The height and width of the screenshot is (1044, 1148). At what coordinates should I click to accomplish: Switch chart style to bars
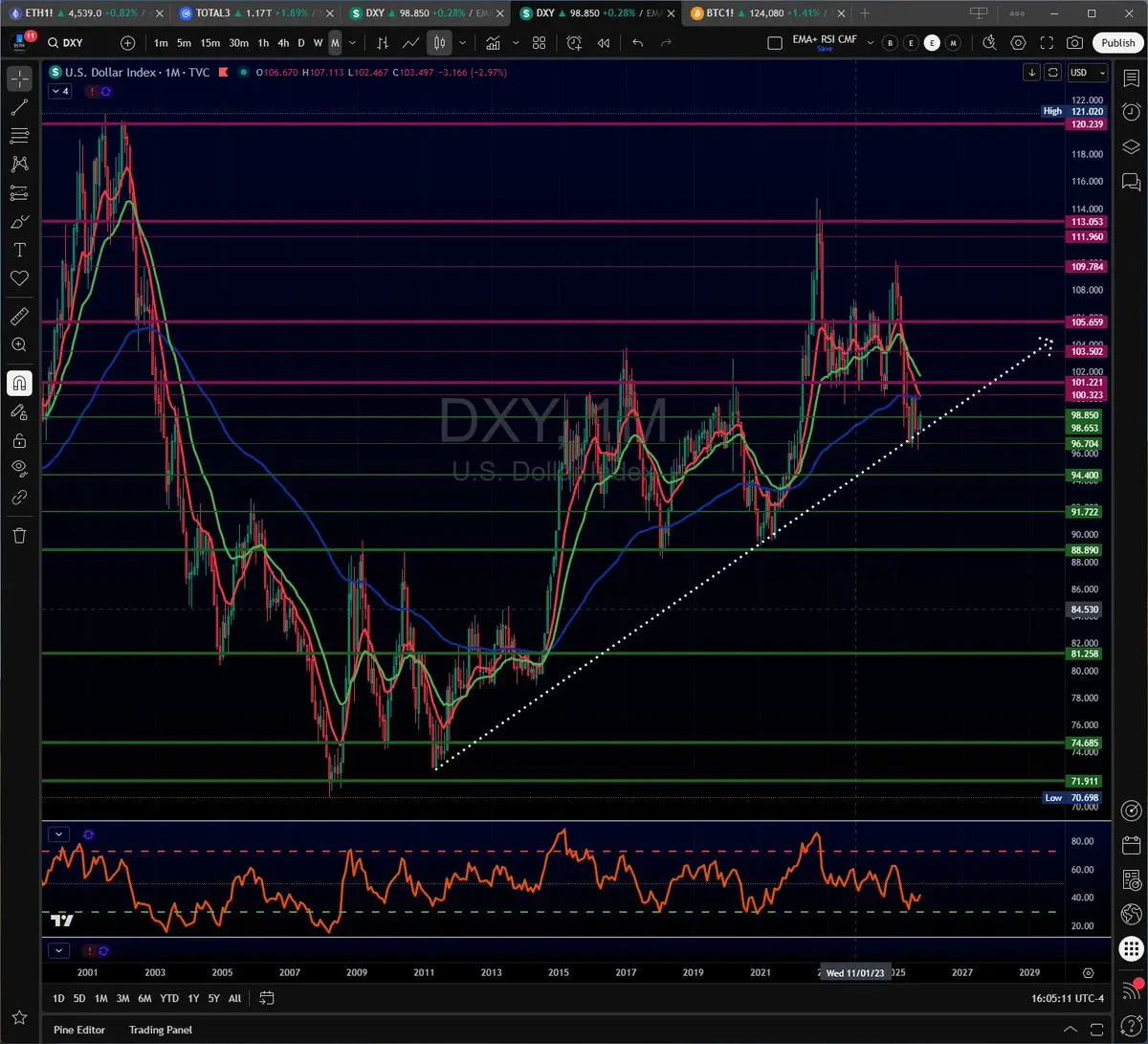click(x=383, y=43)
